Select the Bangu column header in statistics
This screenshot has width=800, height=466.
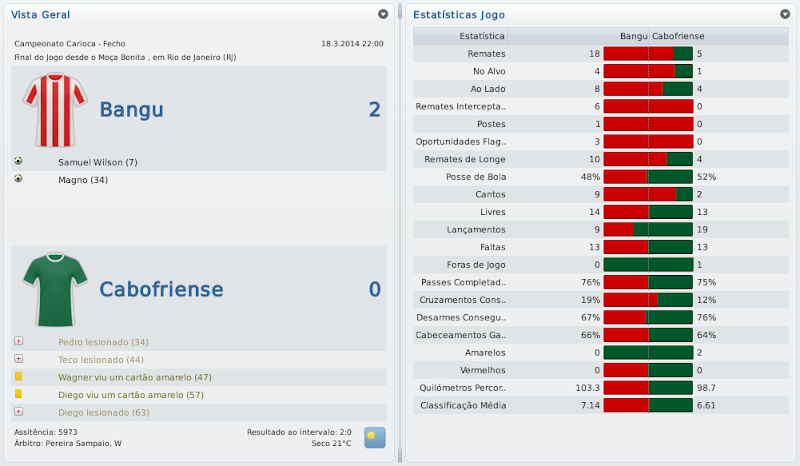633,36
